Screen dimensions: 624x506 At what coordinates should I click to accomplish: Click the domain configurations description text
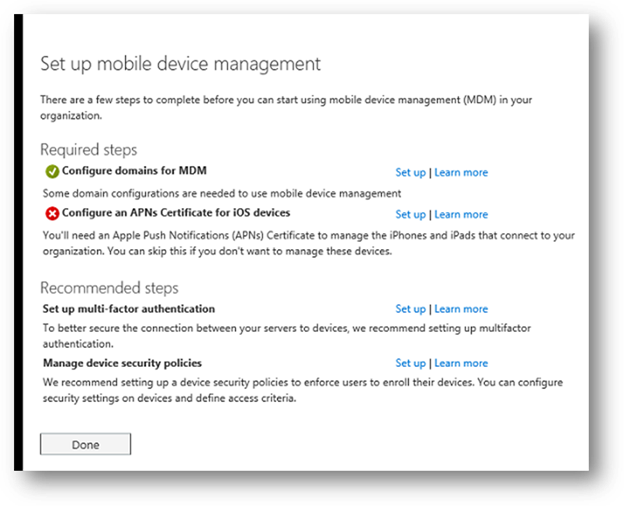220,192
